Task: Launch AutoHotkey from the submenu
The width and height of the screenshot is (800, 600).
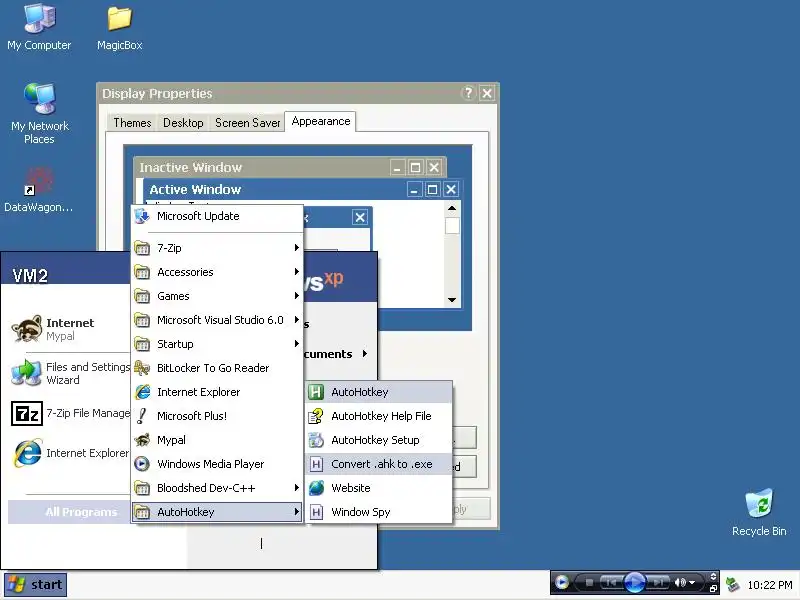Action: tap(379, 392)
